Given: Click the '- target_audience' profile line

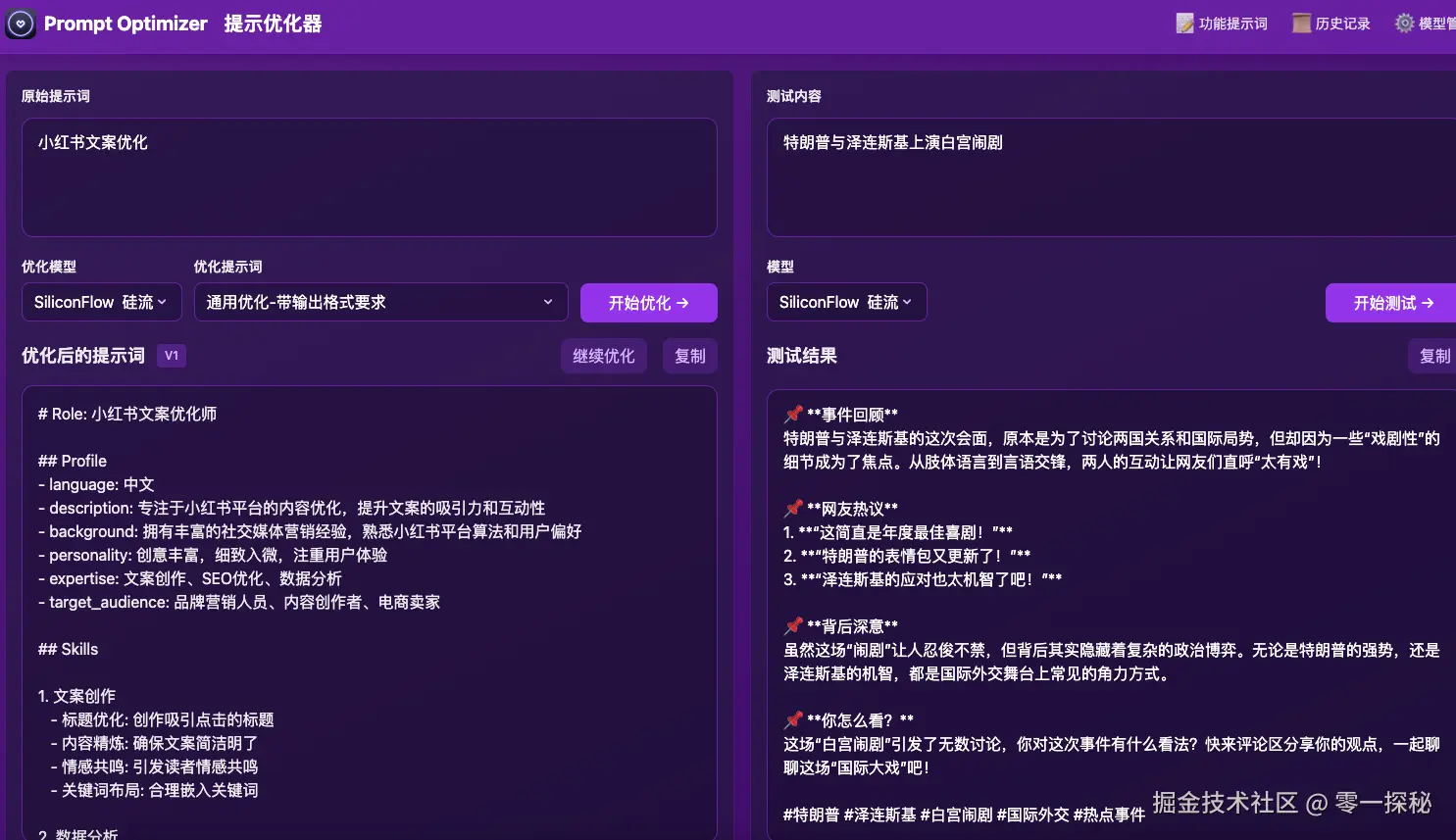Looking at the screenshot, I should point(239,602).
